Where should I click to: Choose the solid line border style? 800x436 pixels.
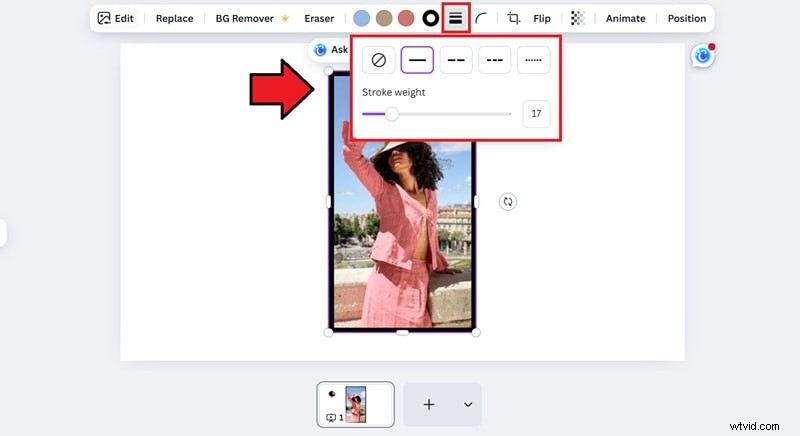[x=417, y=60]
